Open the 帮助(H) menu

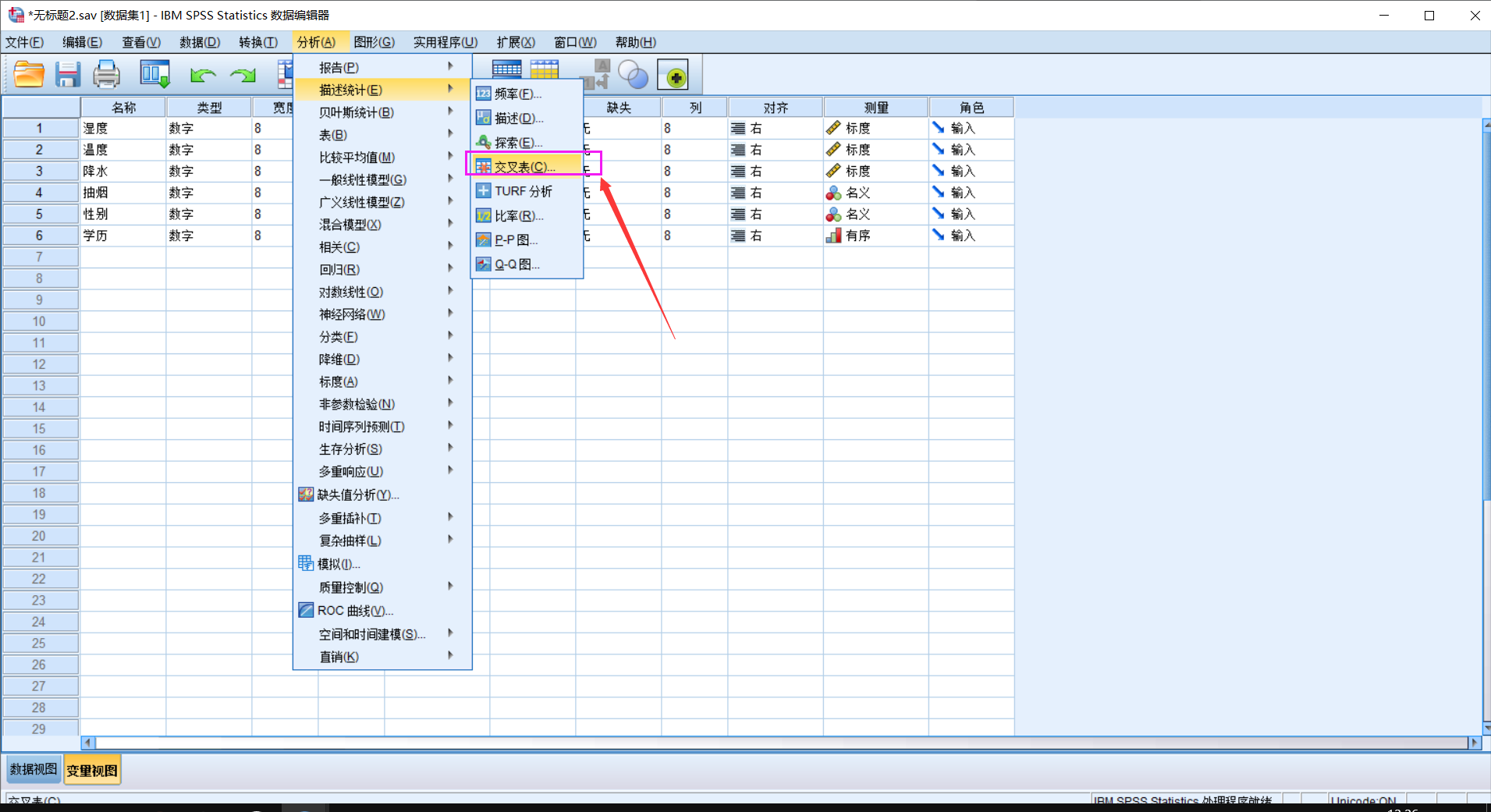(635, 42)
